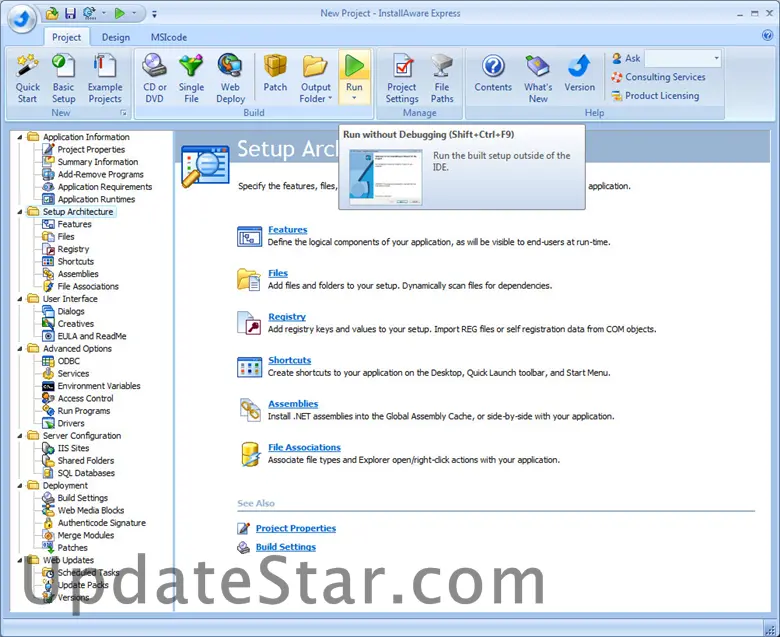The image size is (780, 637).
Task: Collapse the Advanced Options tree node
Action: [x=20, y=349]
